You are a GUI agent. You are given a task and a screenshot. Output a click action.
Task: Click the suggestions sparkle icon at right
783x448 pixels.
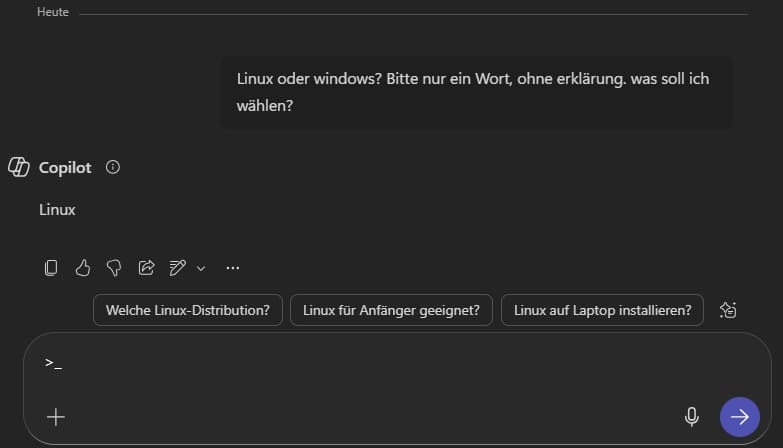pos(728,310)
